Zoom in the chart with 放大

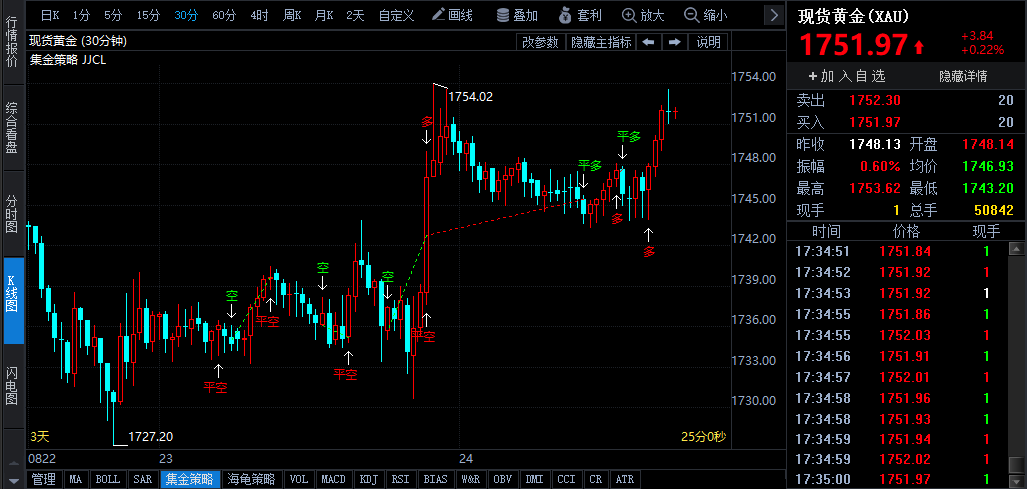pos(642,15)
